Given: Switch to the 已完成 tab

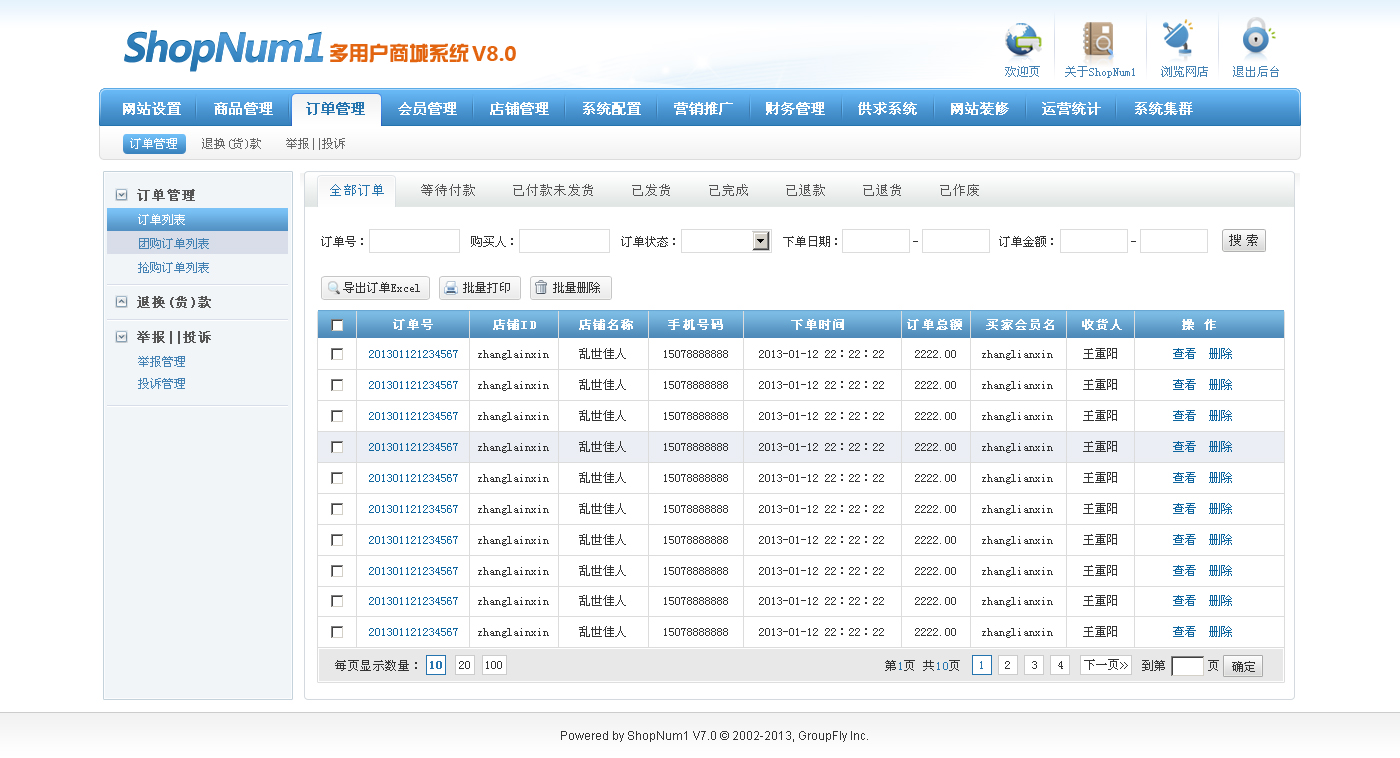Looking at the screenshot, I should pyautogui.click(x=728, y=191).
